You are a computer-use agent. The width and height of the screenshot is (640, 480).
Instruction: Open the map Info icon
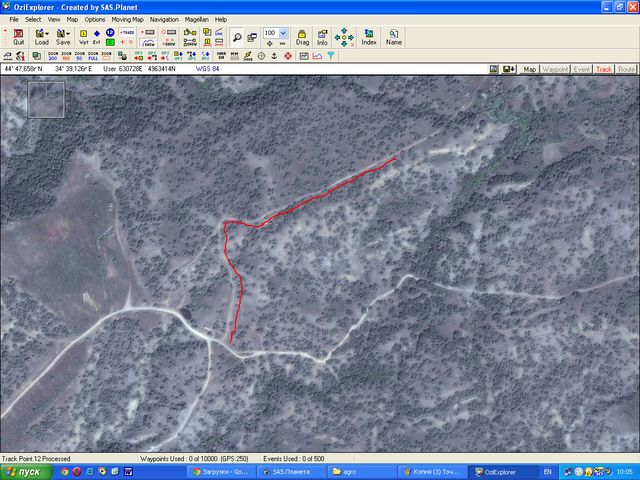coord(322,37)
